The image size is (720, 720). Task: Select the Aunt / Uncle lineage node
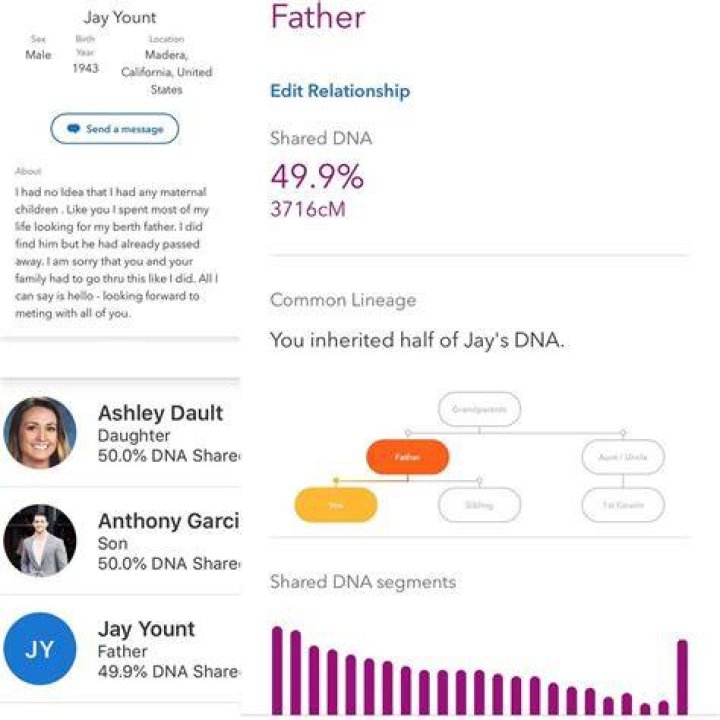pyautogui.click(x=623, y=457)
